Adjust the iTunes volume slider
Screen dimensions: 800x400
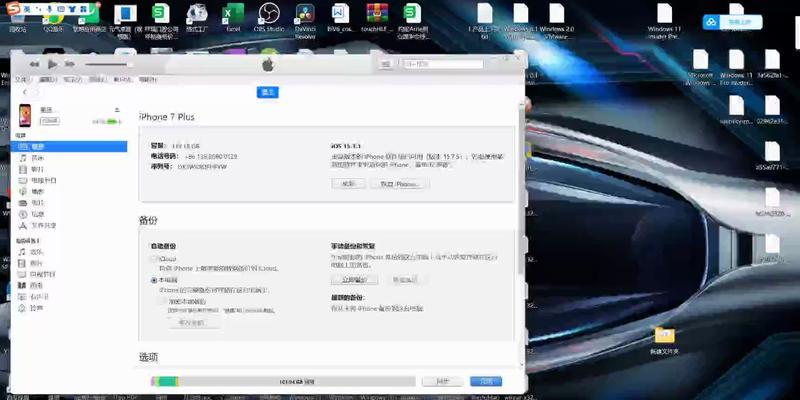click(x=108, y=64)
